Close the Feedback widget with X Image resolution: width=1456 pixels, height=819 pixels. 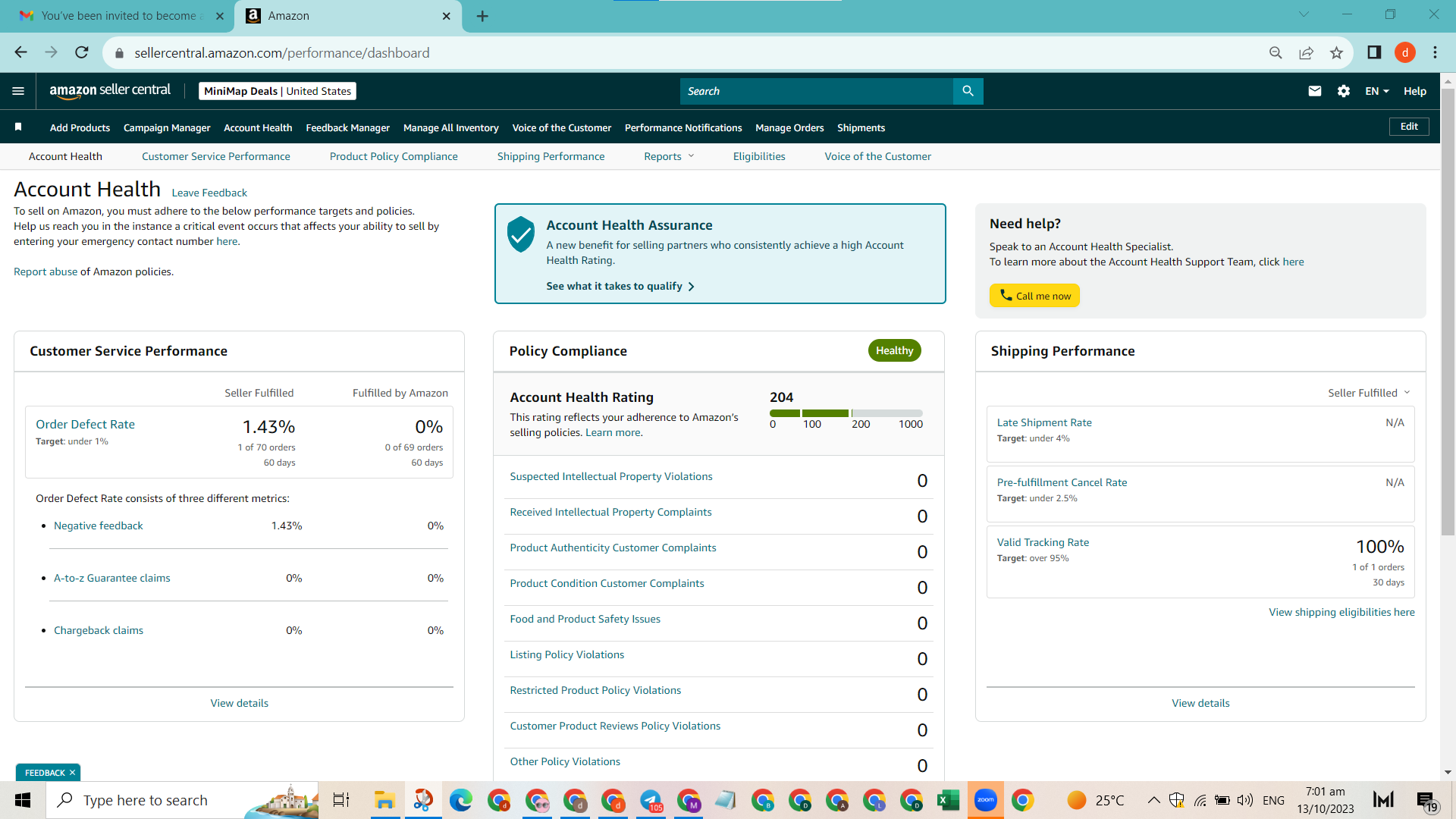pos(72,773)
